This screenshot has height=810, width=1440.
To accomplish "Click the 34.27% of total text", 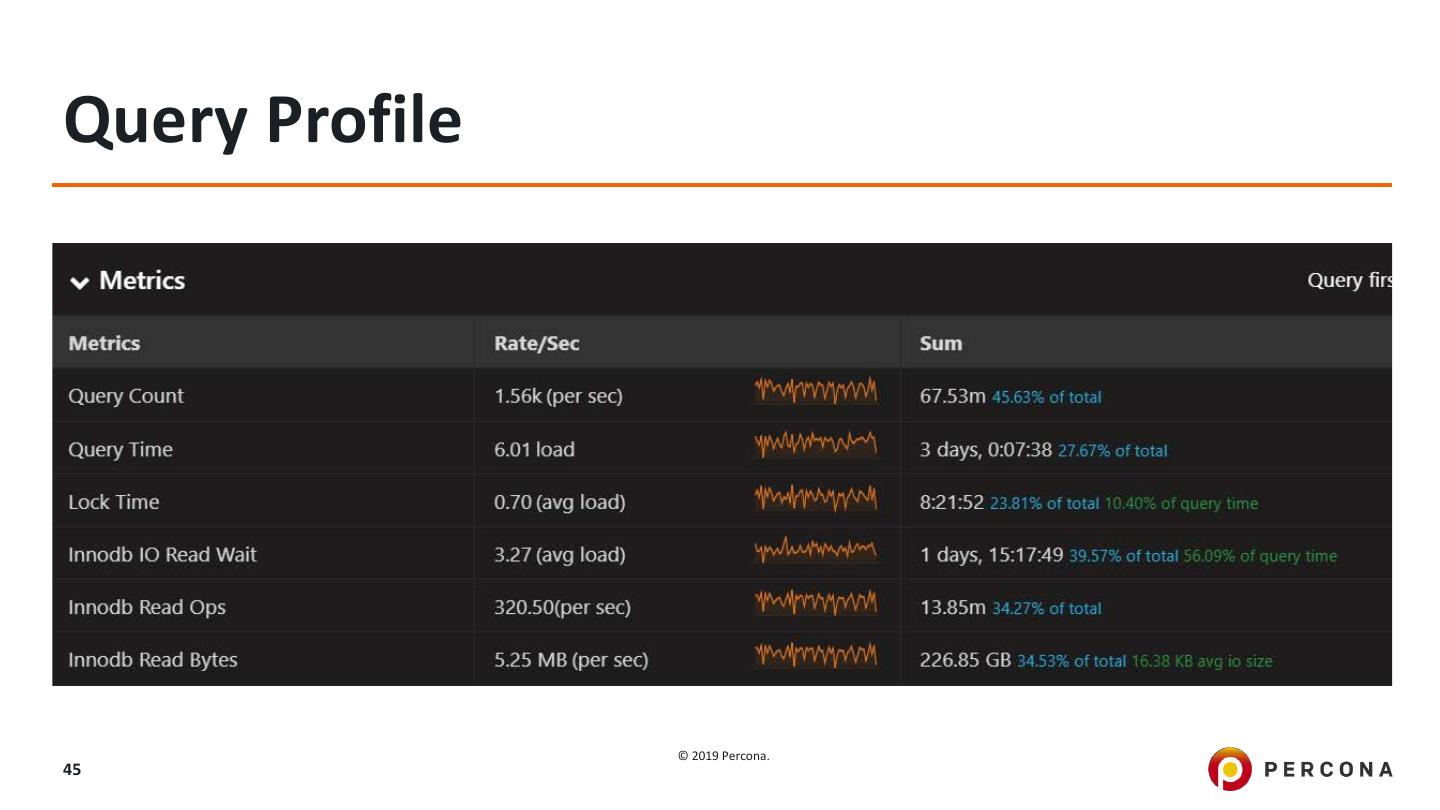I will pyautogui.click(x=1047, y=608).
